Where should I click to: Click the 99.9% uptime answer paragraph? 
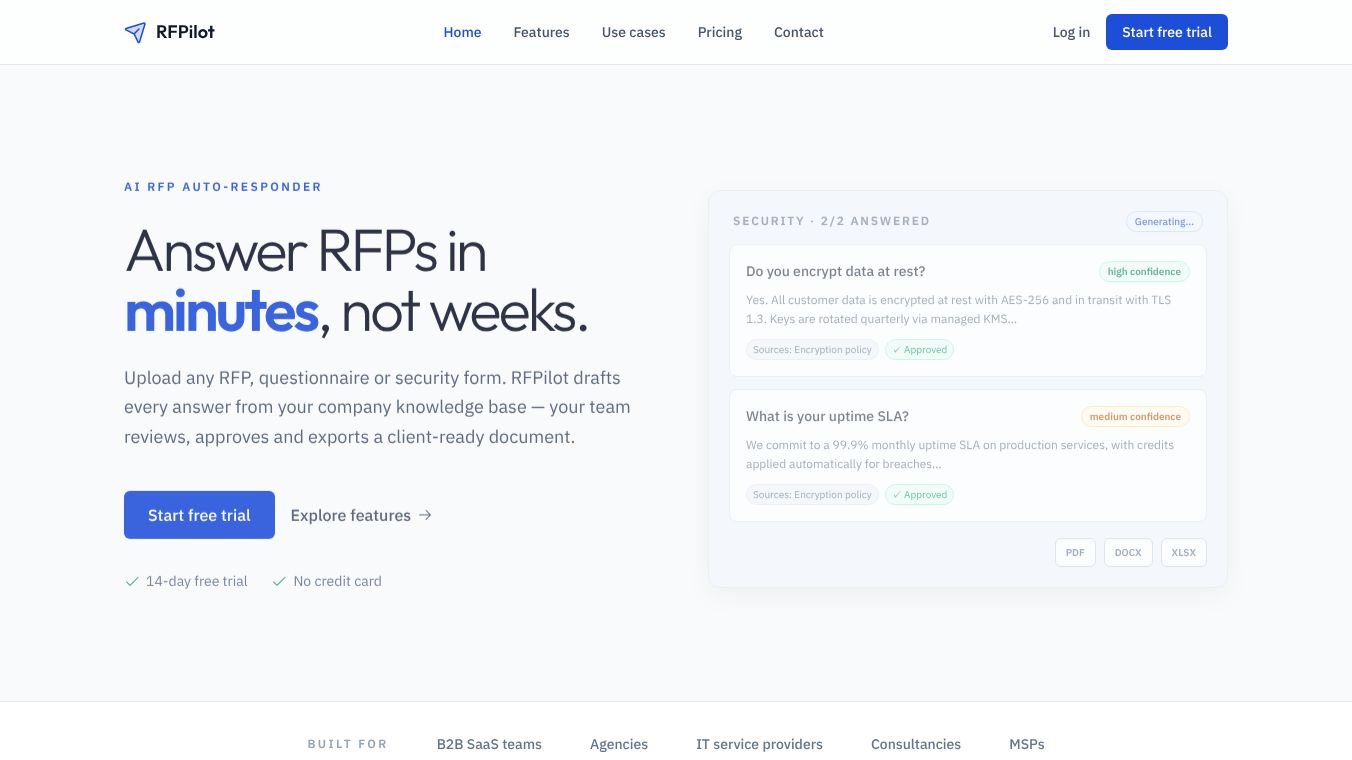coord(960,455)
